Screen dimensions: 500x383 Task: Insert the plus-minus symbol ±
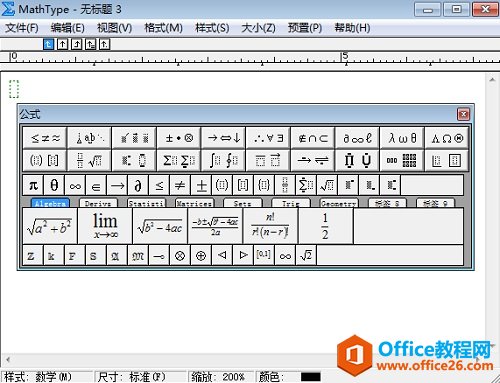pos(201,185)
